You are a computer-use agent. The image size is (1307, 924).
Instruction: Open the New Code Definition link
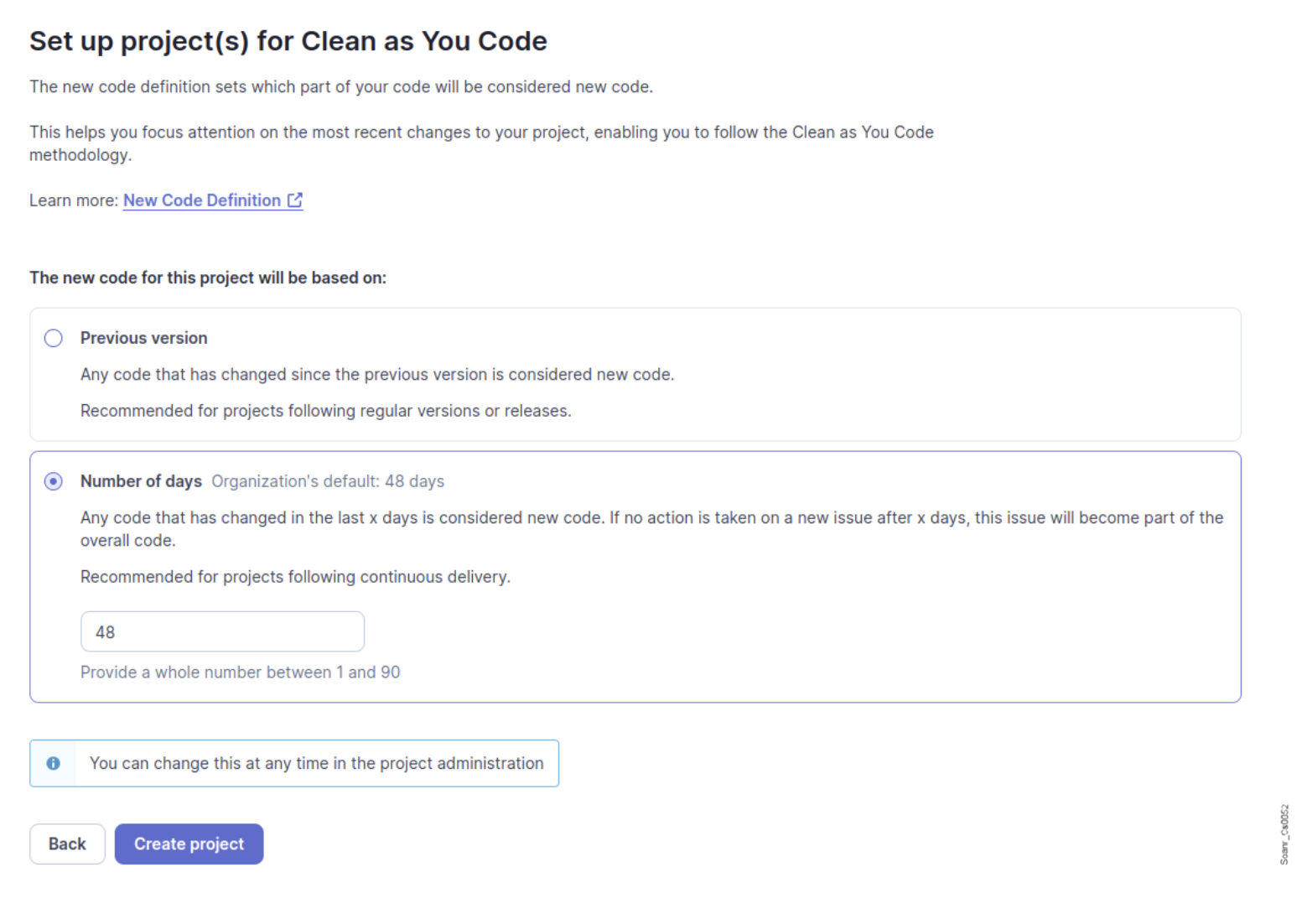[x=201, y=200]
